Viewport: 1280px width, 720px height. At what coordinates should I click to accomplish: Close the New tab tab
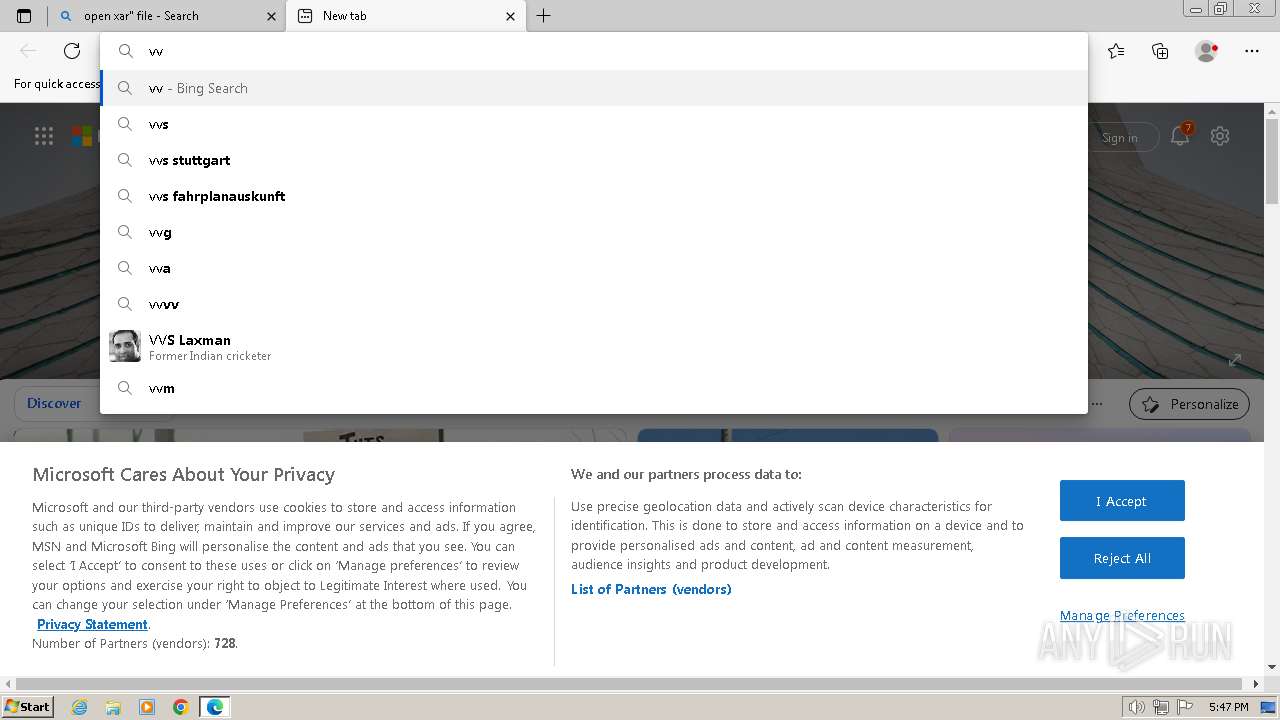pos(511,16)
